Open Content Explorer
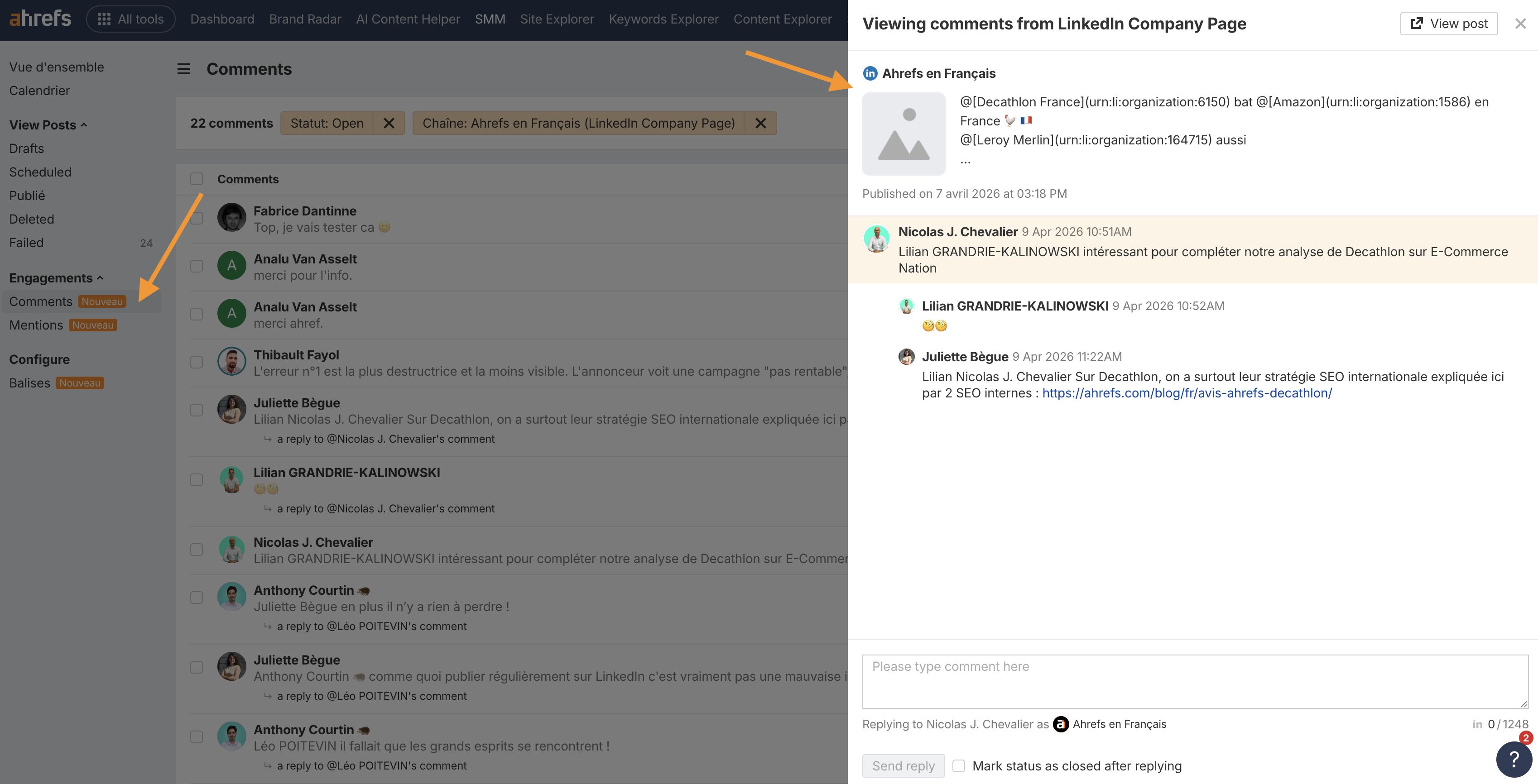 782,19
